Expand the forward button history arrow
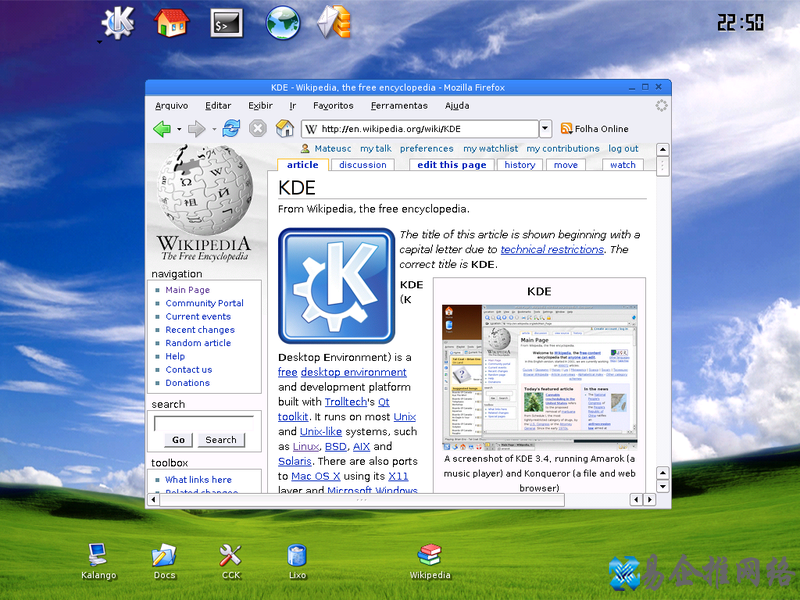The width and height of the screenshot is (800, 600). (x=214, y=129)
